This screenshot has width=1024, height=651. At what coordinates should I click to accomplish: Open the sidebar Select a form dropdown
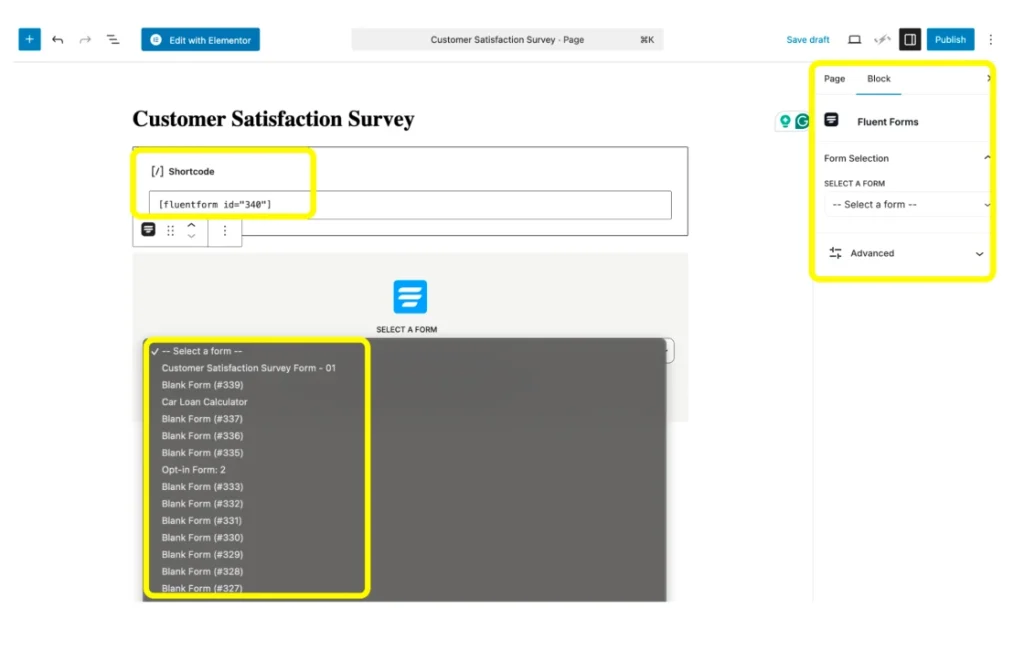pos(908,204)
